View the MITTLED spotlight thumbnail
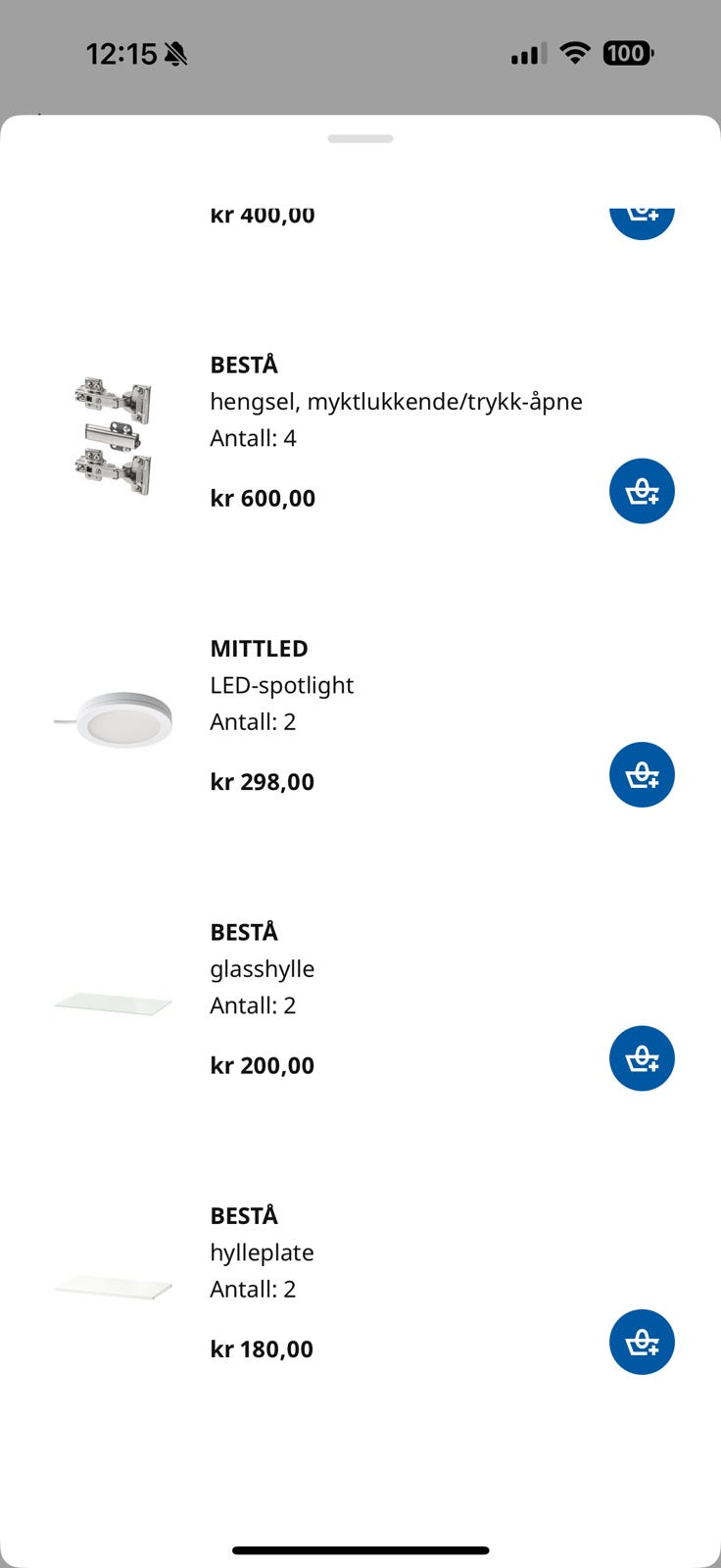Viewport: 721px width, 1568px height. click(x=114, y=720)
